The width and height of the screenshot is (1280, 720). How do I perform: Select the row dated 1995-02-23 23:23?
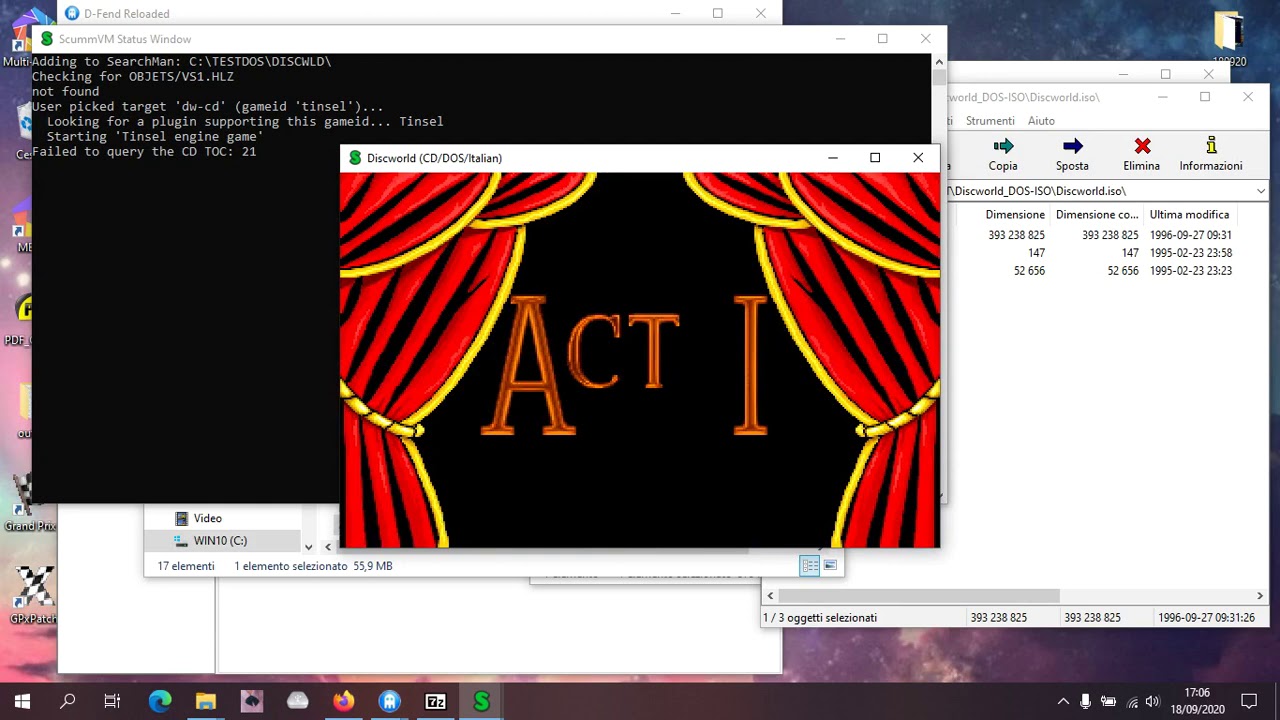click(1095, 271)
